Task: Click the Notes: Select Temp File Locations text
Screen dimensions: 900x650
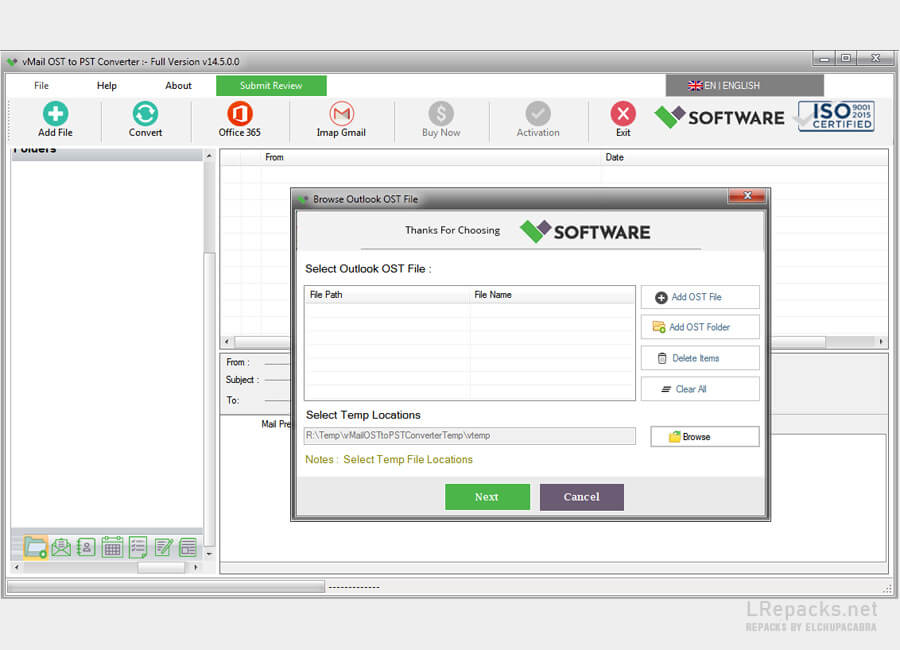Action: point(389,459)
